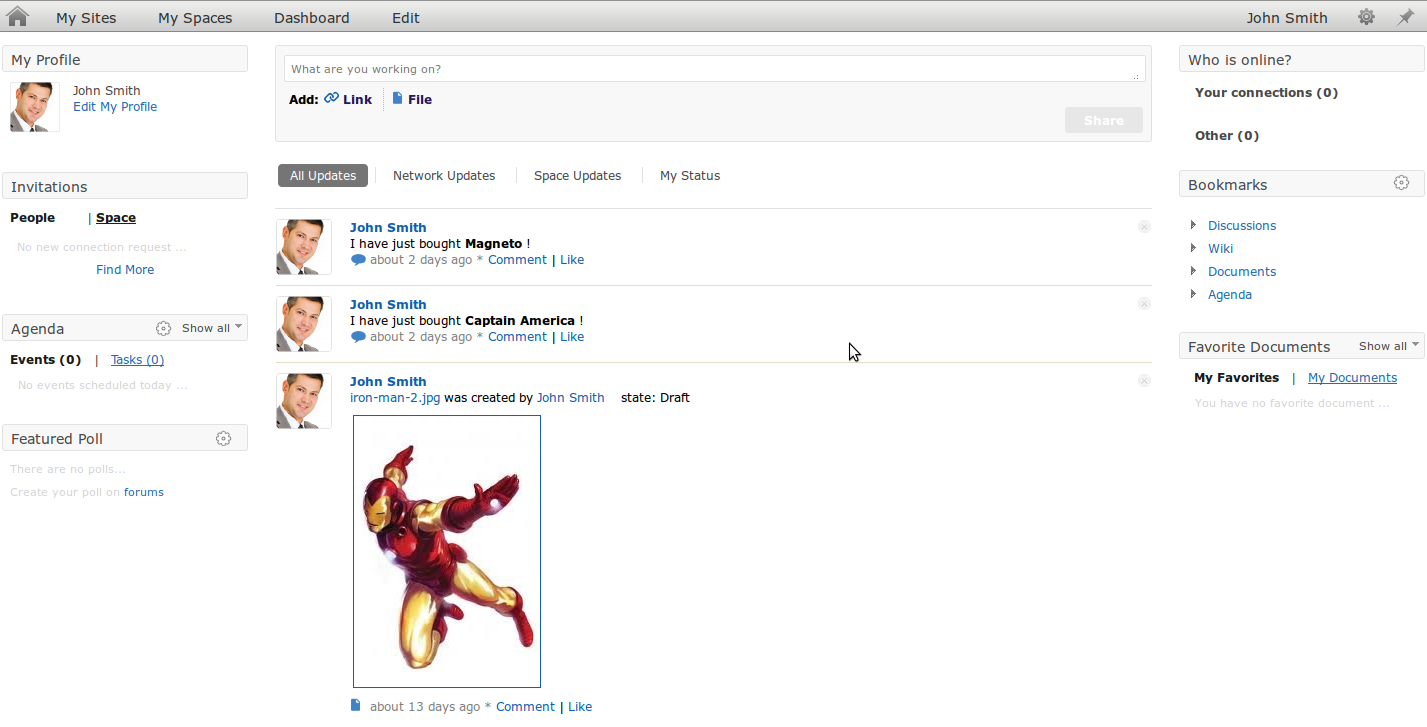1427x727 pixels.
Task: Comment on the Captain America post
Action: (x=517, y=337)
